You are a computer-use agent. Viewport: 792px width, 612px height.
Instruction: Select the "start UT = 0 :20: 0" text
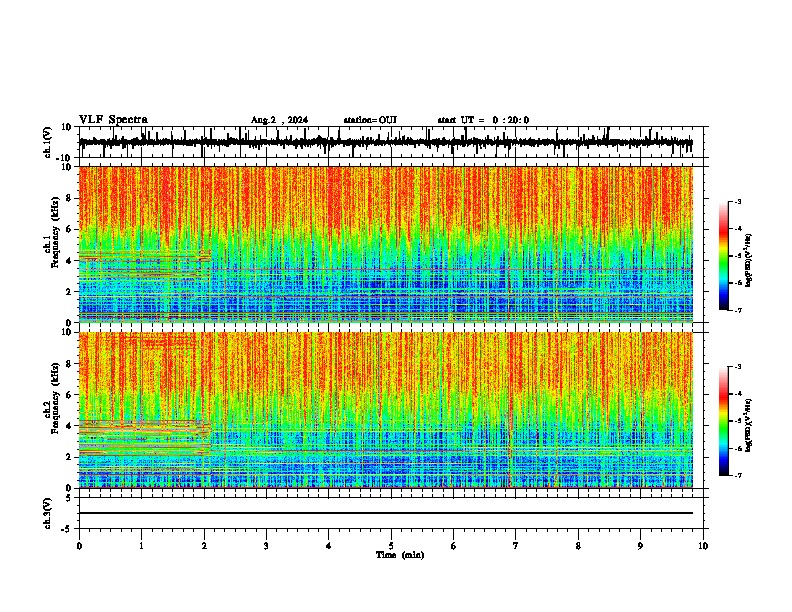pos(483,120)
